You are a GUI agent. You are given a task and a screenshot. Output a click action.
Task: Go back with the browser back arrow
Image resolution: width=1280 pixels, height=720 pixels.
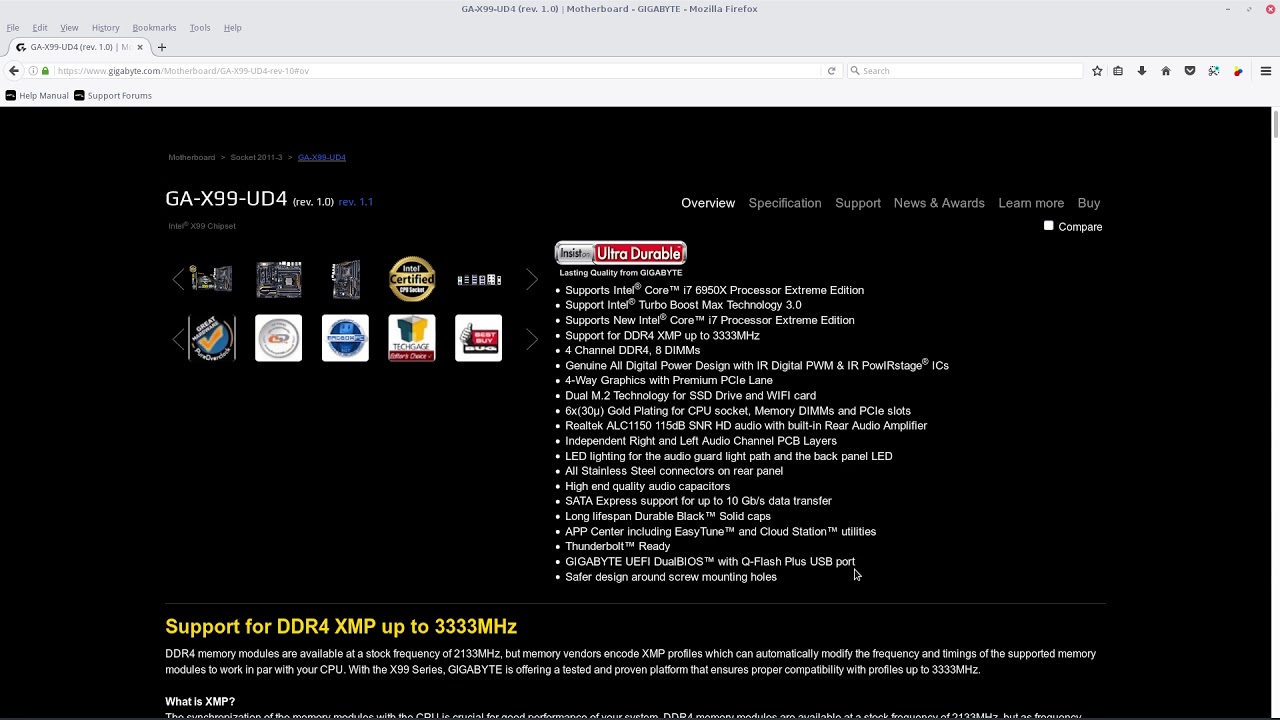coord(14,71)
